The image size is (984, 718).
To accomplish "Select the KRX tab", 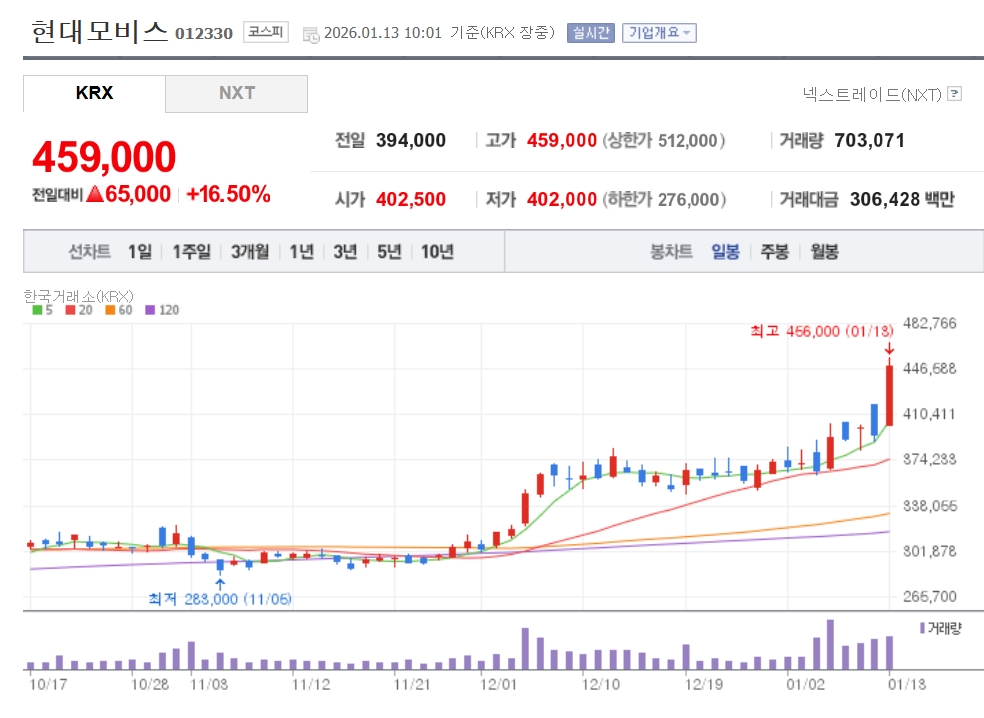I will (94, 93).
